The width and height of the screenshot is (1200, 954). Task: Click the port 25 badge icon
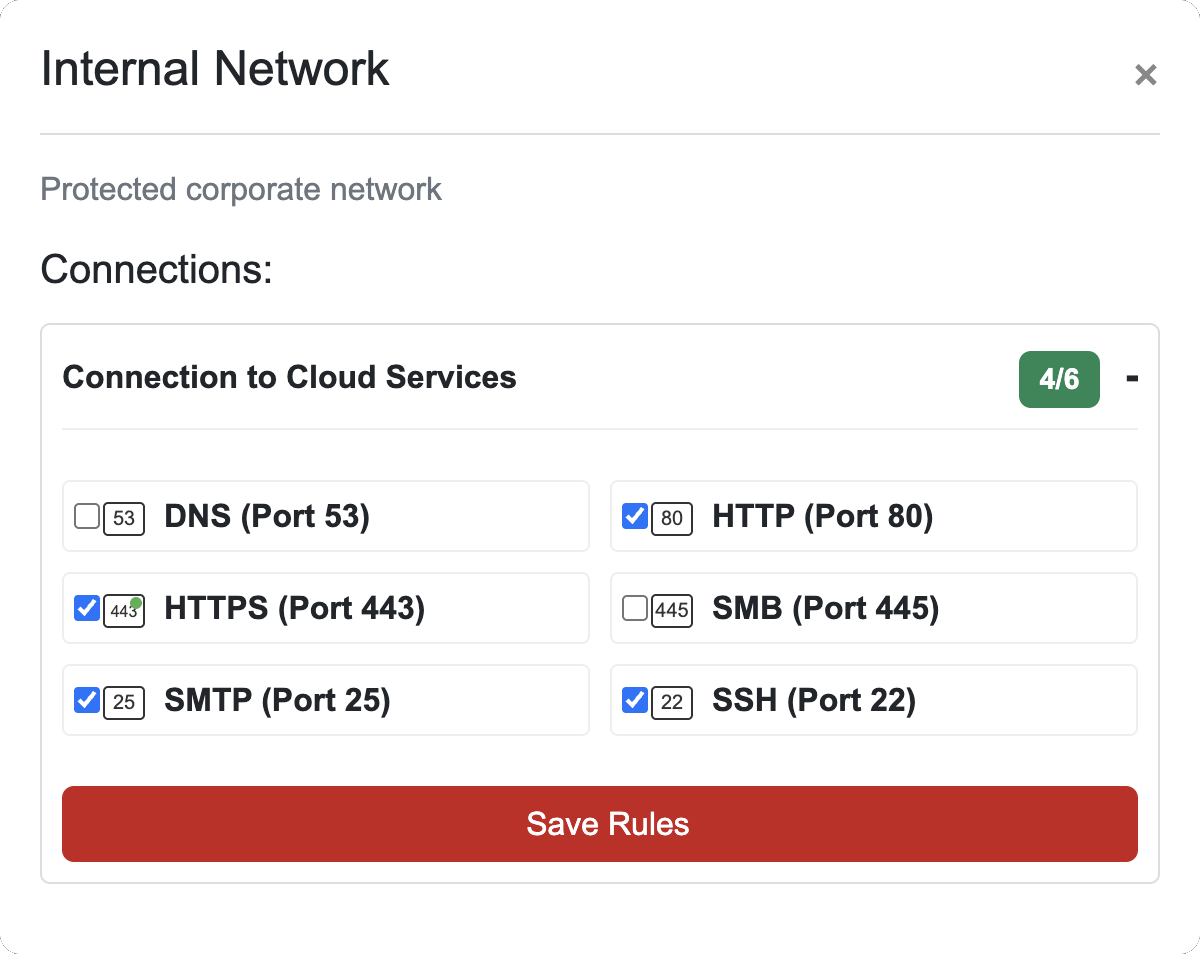click(x=124, y=702)
